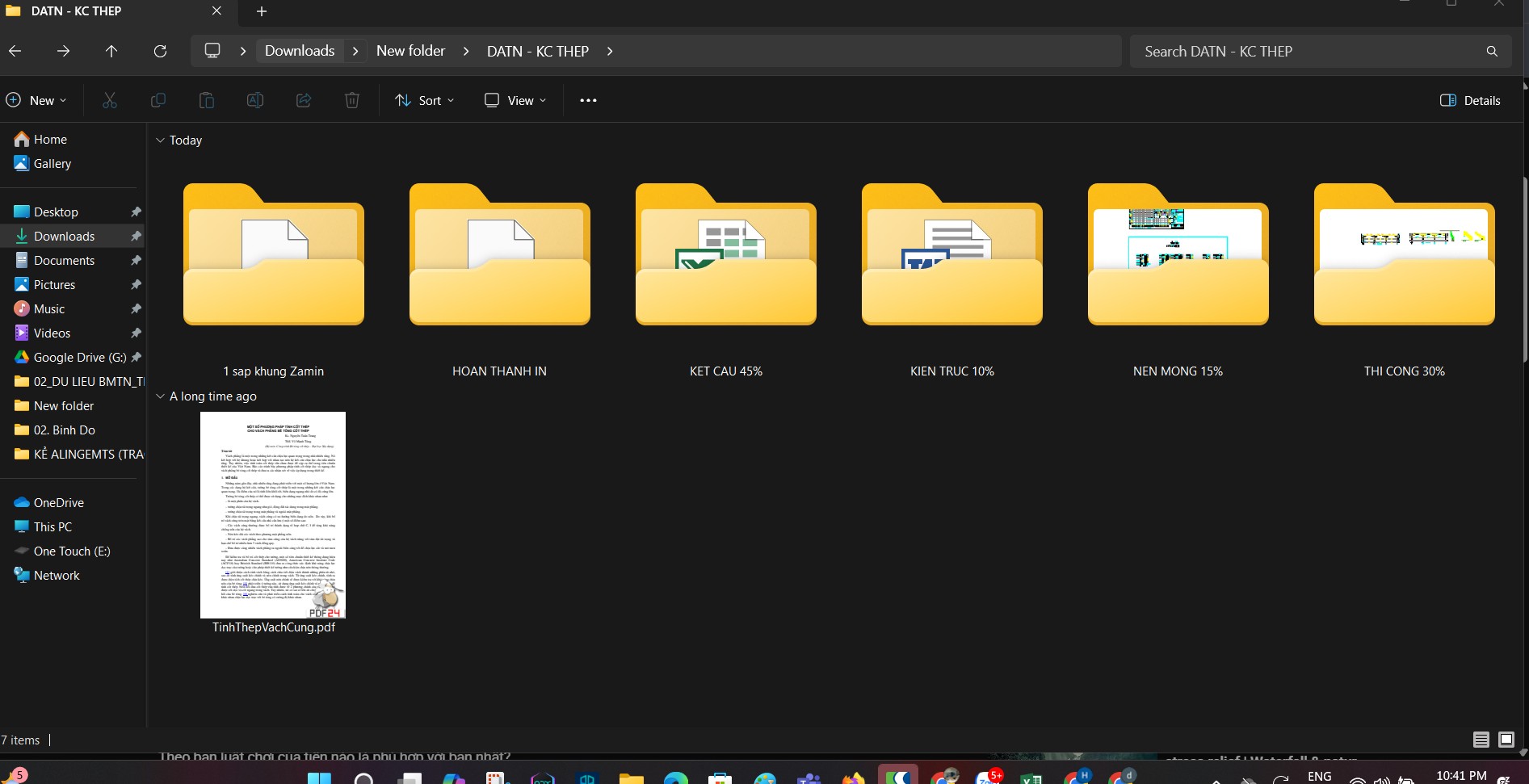Open the New dropdown menu
This screenshot has width=1529, height=784.
pyautogui.click(x=36, y=100)
